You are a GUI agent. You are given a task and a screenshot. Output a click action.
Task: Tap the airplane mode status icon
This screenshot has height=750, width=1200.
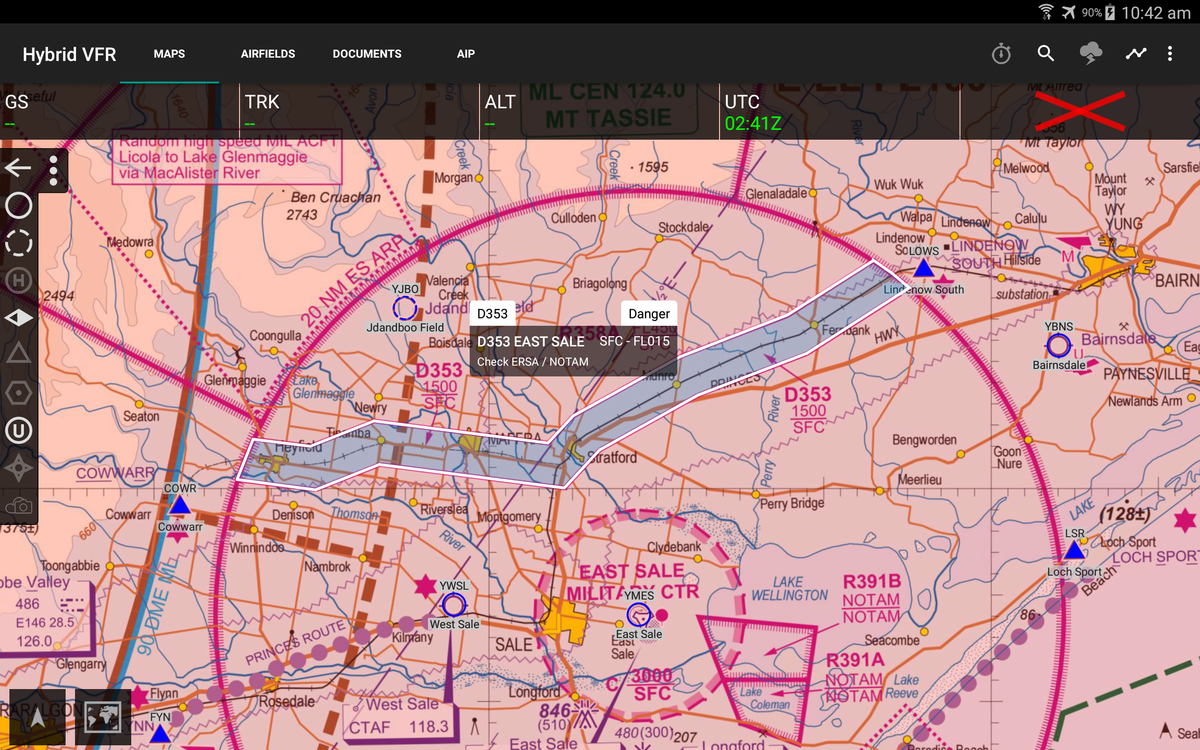coord(1069,12)
